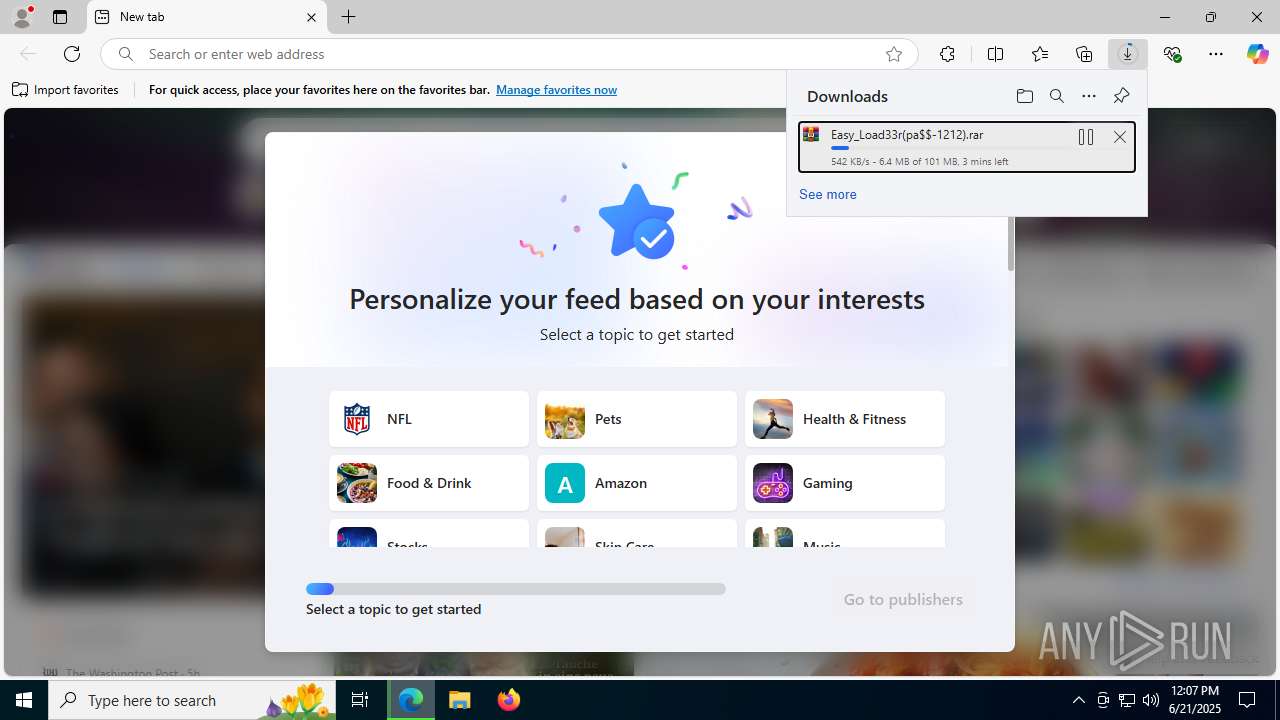The height and width of the screenshot is (720, 1280).
Task: Open the Collections icon
Action: [1084, 54]
